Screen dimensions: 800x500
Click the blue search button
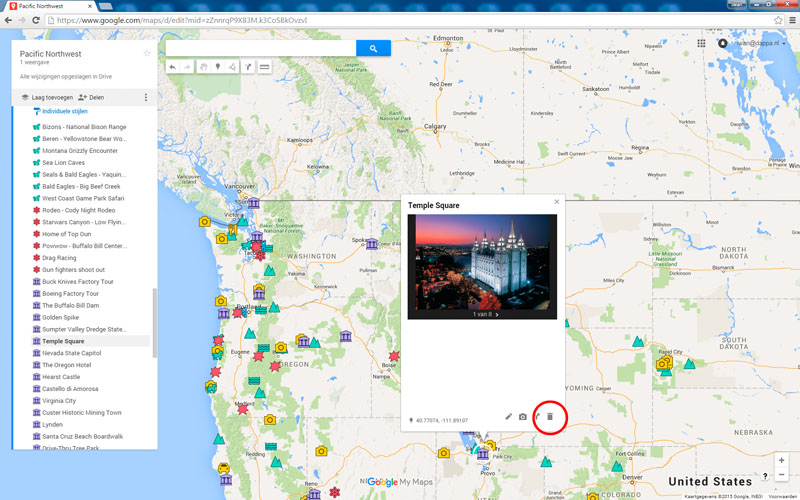coord(373,48)
